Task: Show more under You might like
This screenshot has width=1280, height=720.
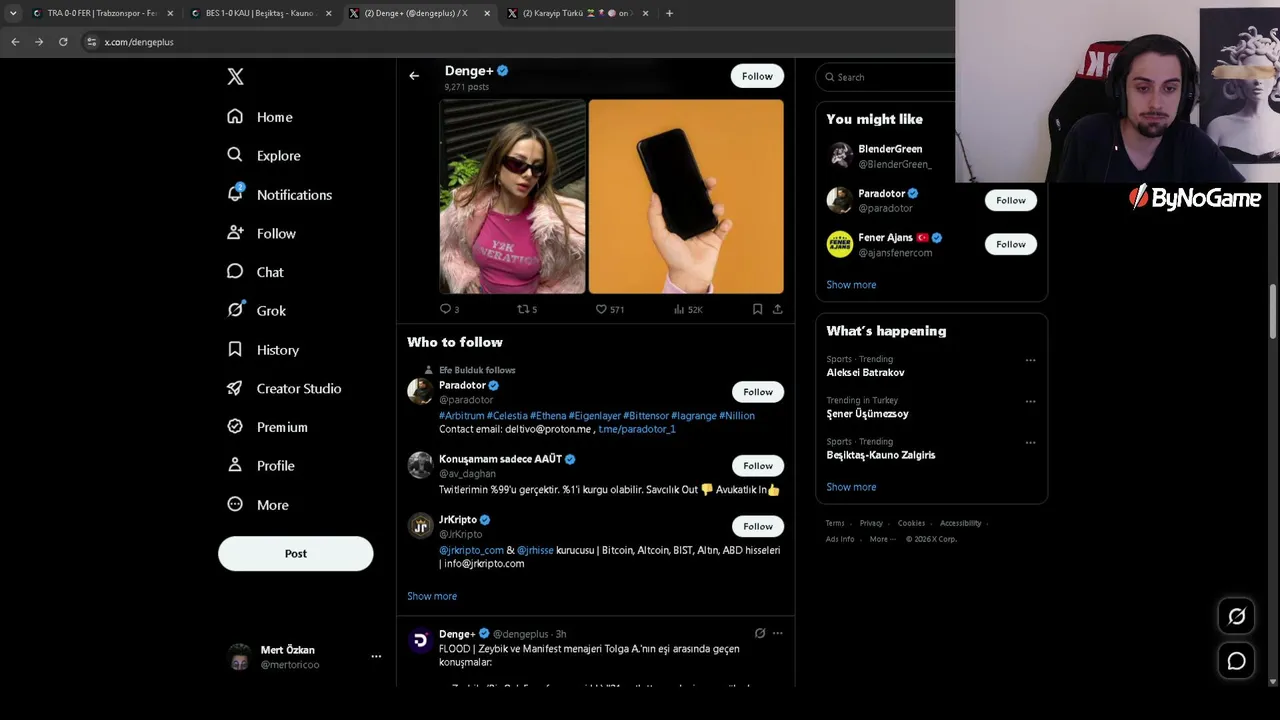Action: [x=851, y=285]
